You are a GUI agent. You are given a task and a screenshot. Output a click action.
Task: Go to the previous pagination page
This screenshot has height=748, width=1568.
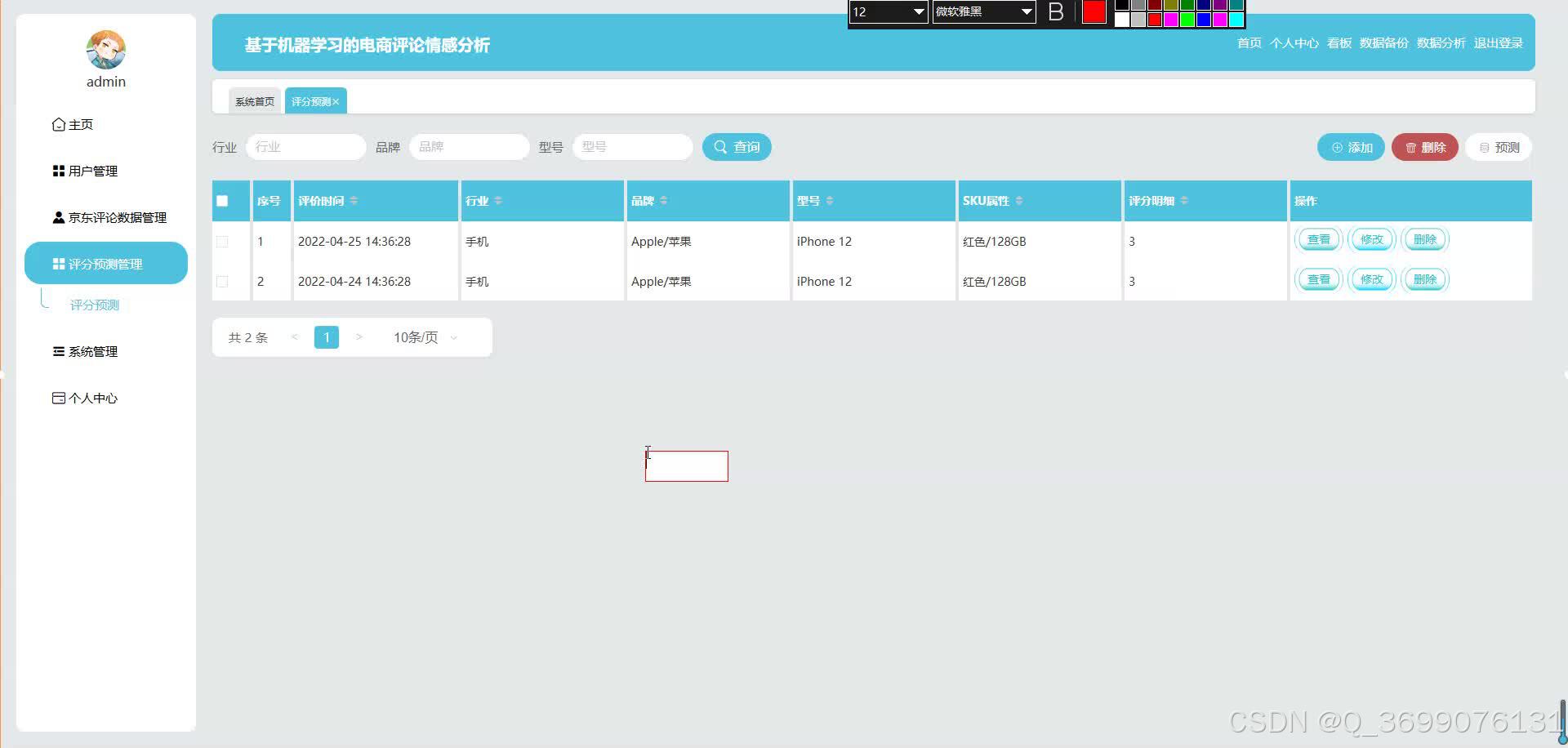(295, 337)
